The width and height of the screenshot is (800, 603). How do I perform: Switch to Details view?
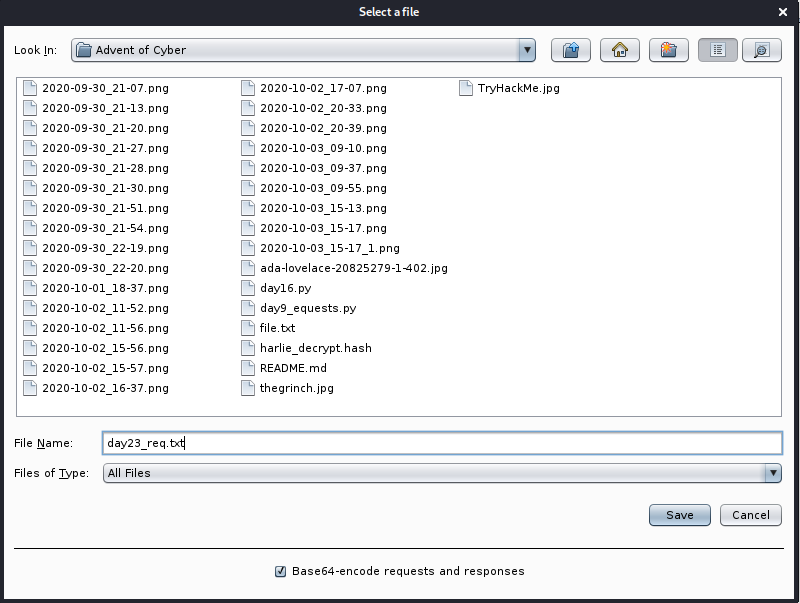point(762,50)
